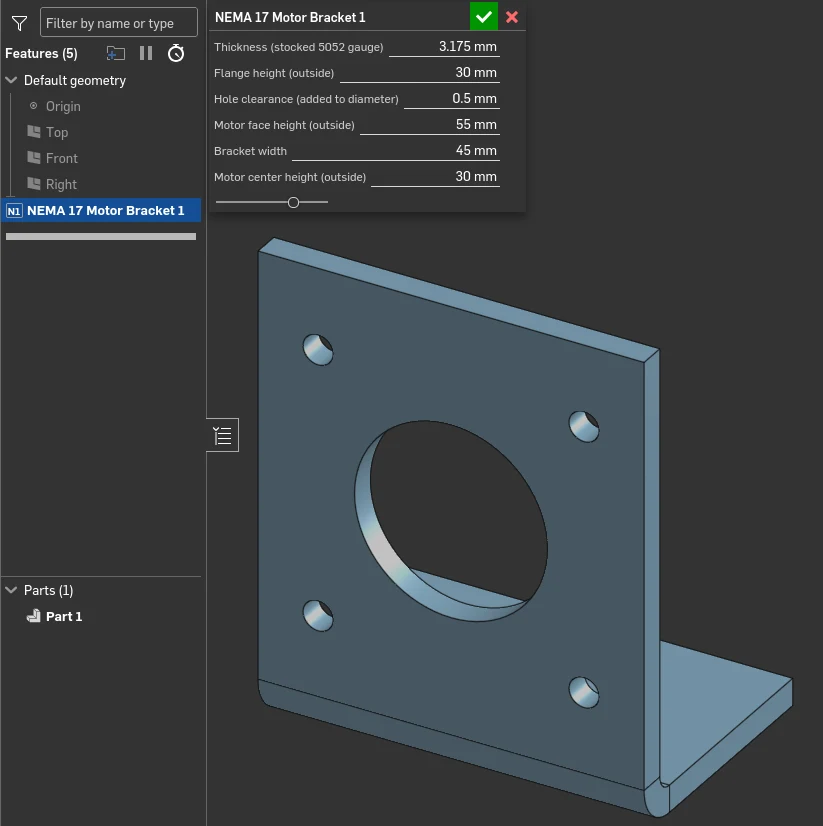Edit Bracket width value 45 mm

pos(396,151)
